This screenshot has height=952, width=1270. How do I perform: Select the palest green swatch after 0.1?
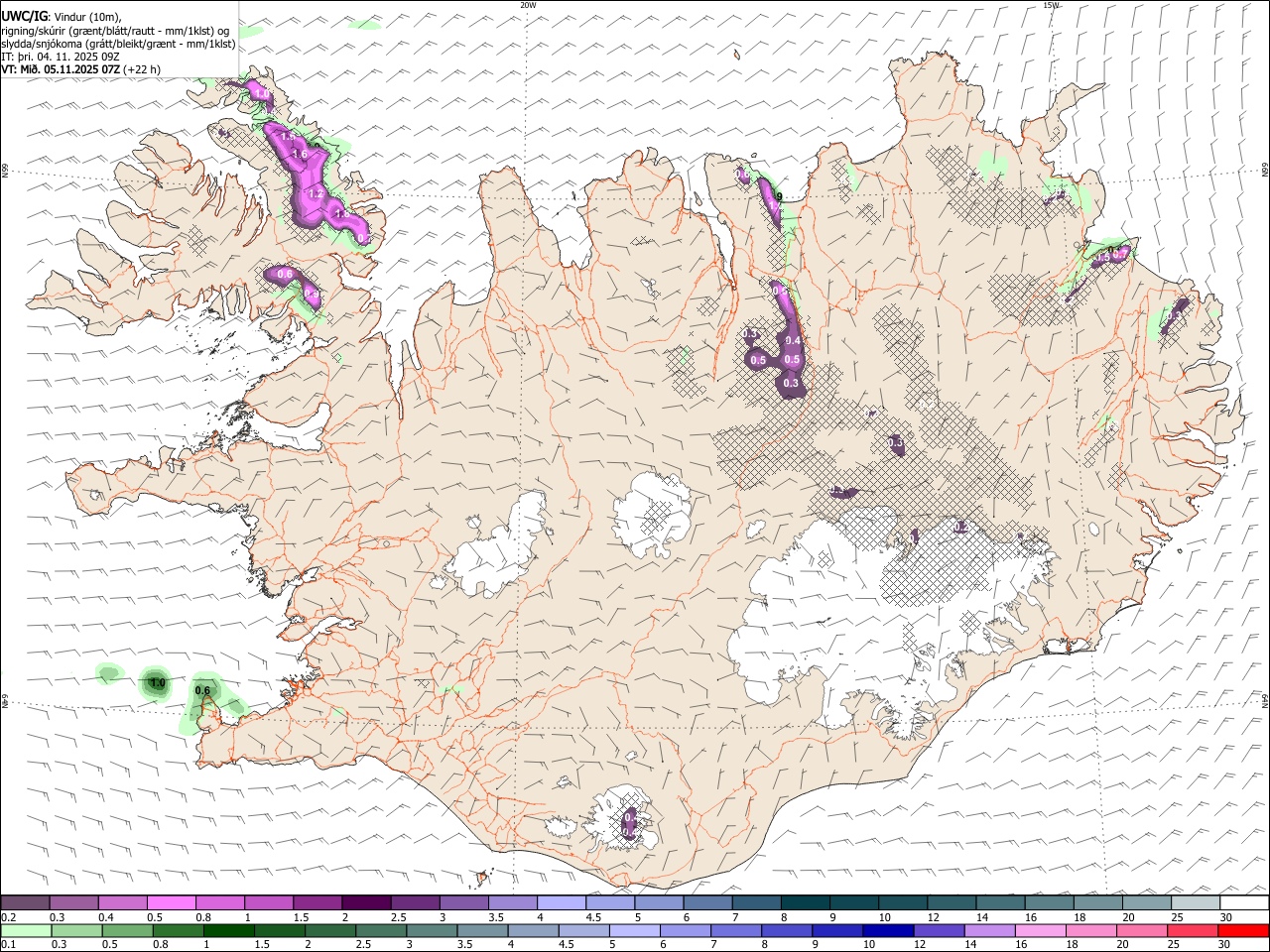coord(25,930)
